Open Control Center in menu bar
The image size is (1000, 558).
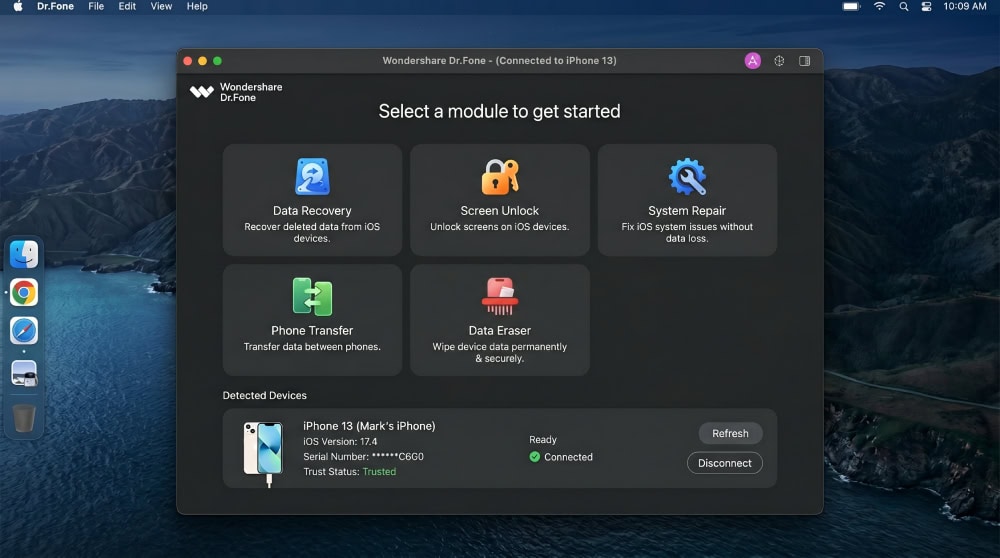tap(927, 6)
